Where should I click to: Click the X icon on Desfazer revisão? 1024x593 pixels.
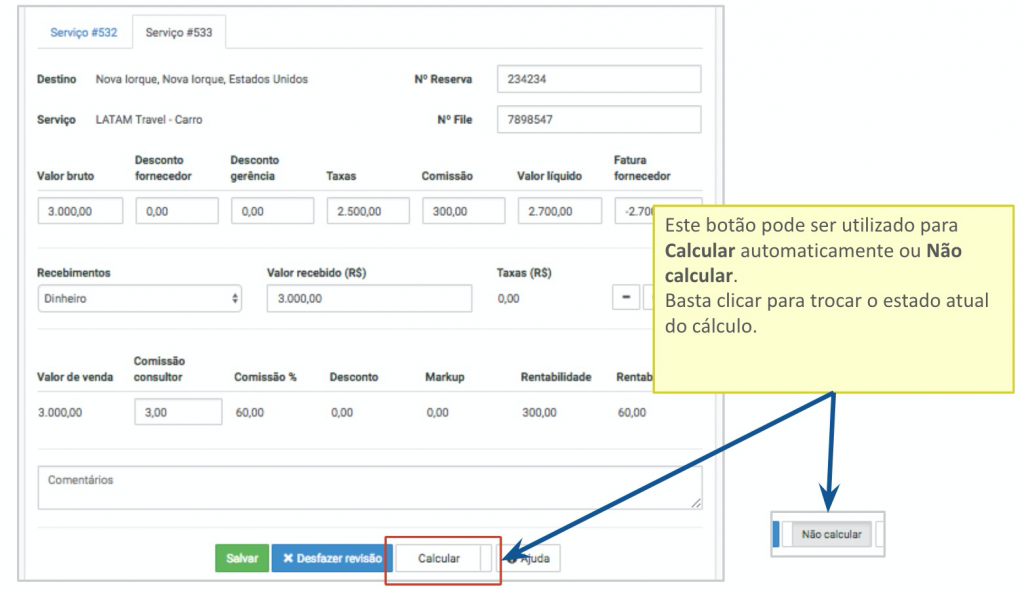[x=288, y=558]
